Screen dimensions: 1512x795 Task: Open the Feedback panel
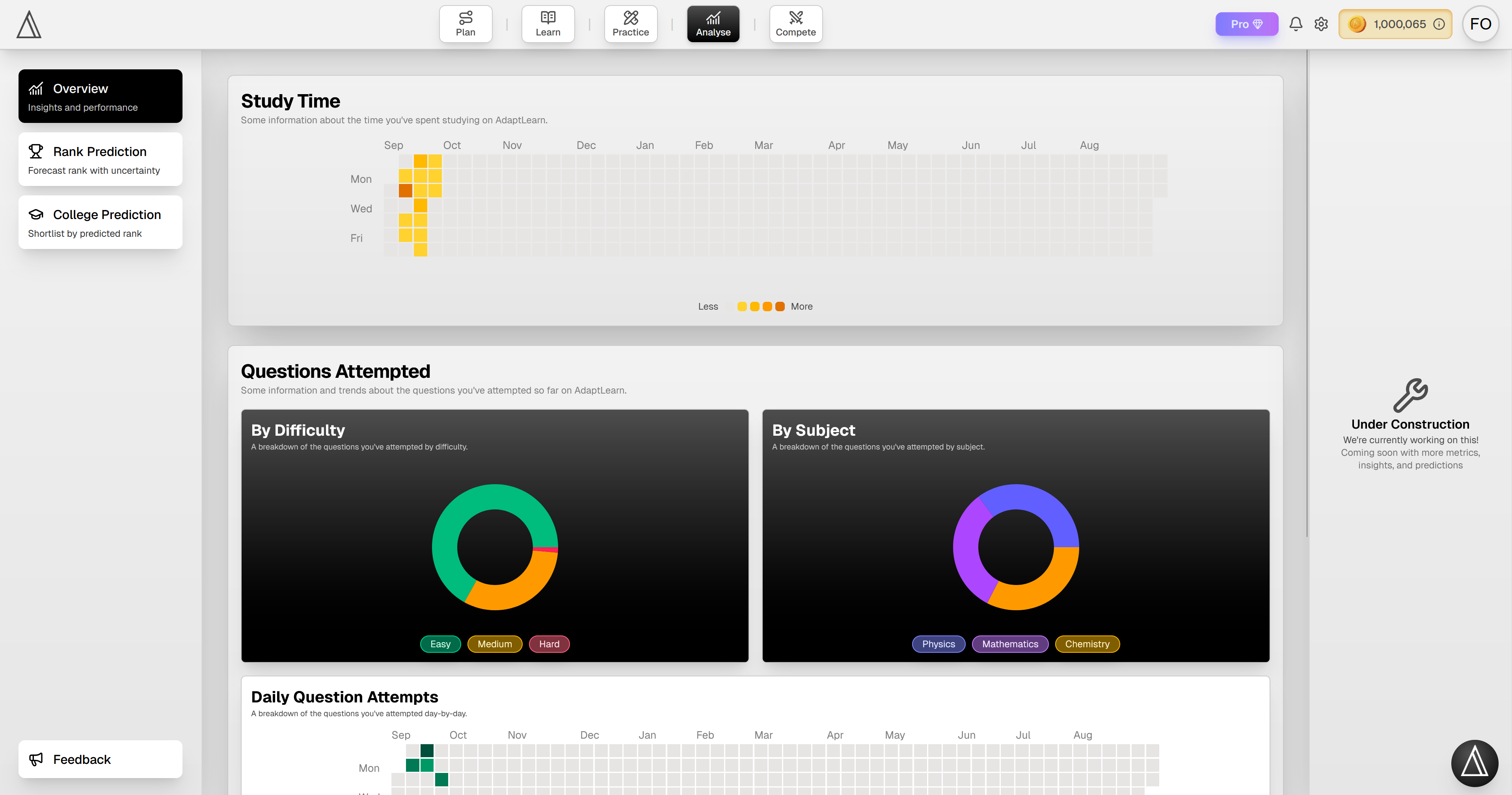(100, 759)
